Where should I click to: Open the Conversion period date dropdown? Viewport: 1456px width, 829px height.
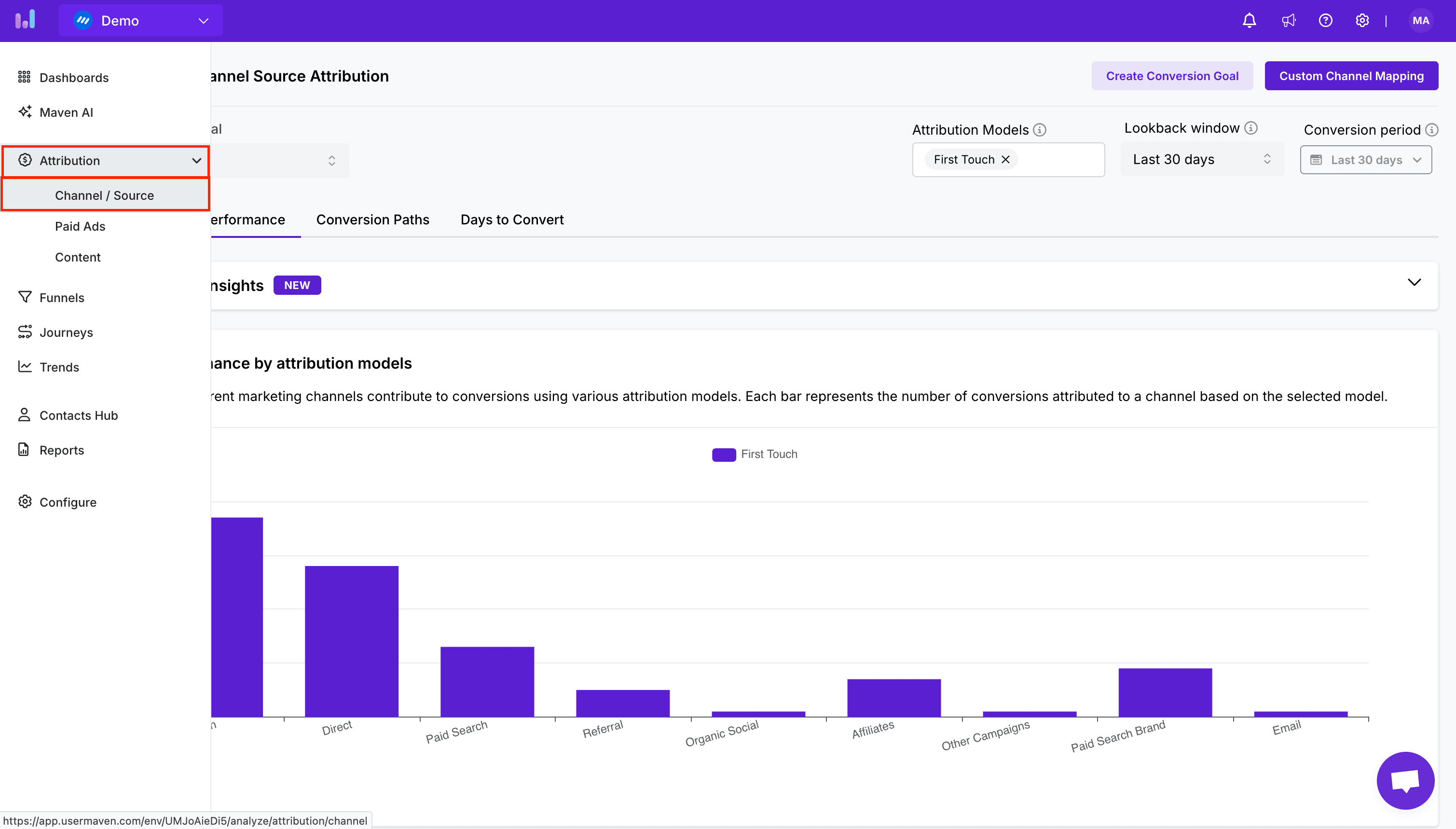(1365, 160)
